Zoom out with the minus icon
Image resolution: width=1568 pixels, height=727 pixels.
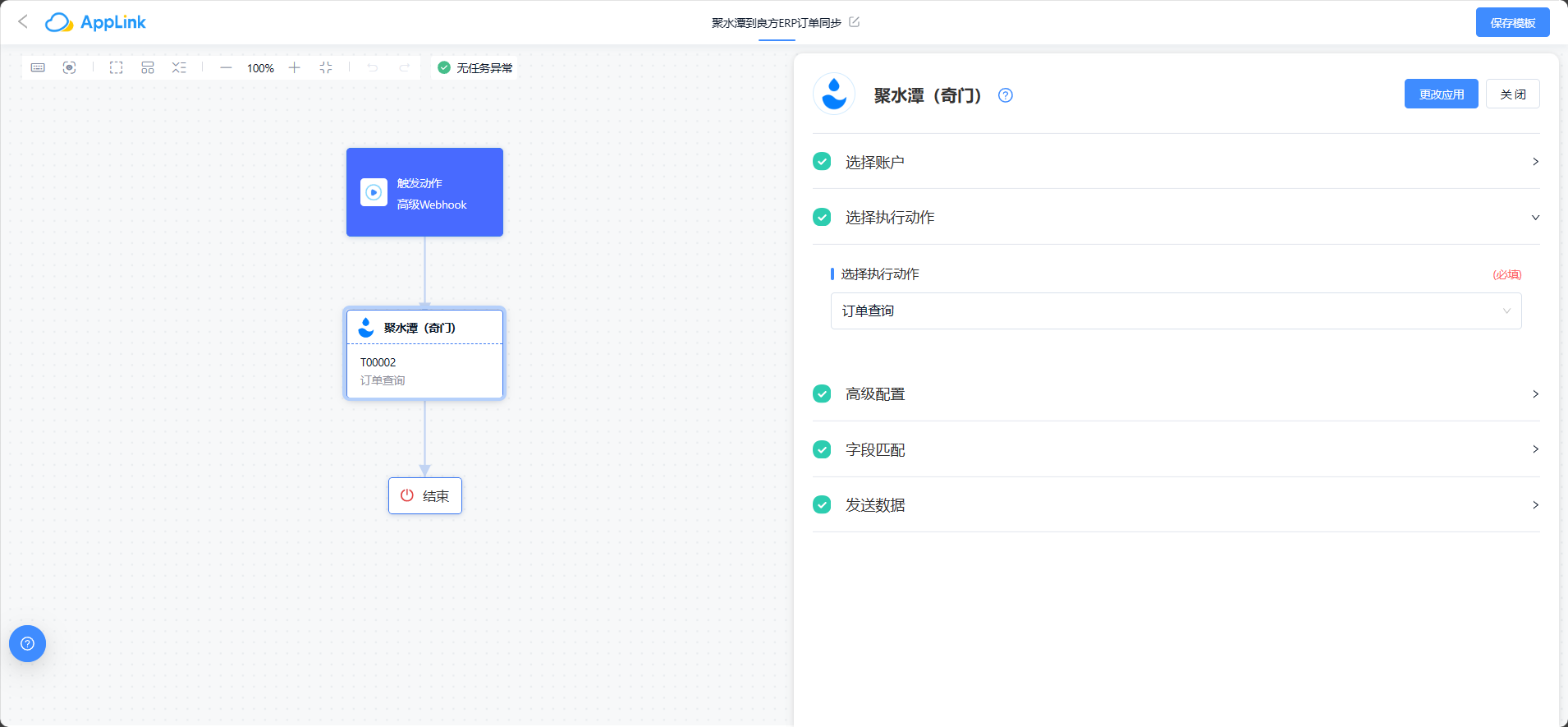pyautogui.click(x=226, y=67)
